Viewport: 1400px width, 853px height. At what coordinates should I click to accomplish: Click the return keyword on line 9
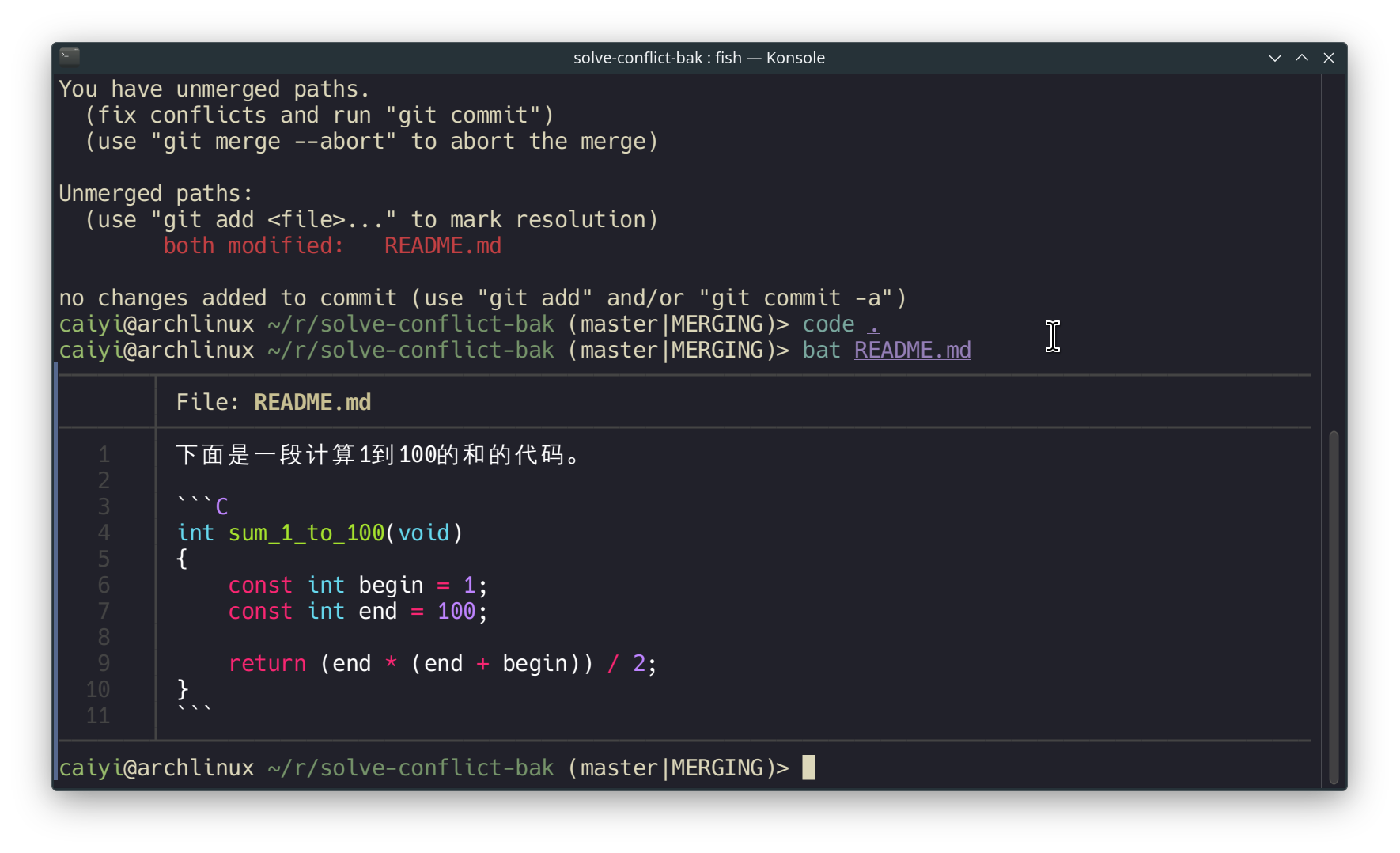tap(267, 664)
